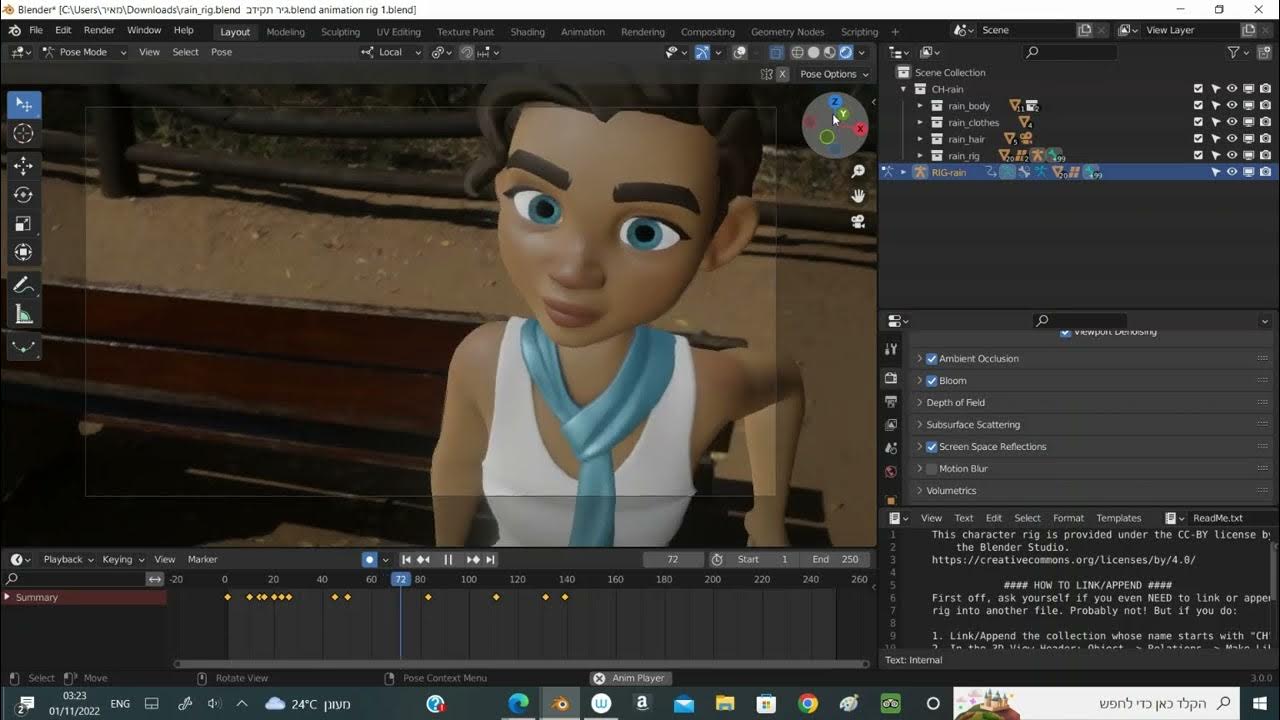
Task: Click the current frame 72 field
Action: point(673,559)
